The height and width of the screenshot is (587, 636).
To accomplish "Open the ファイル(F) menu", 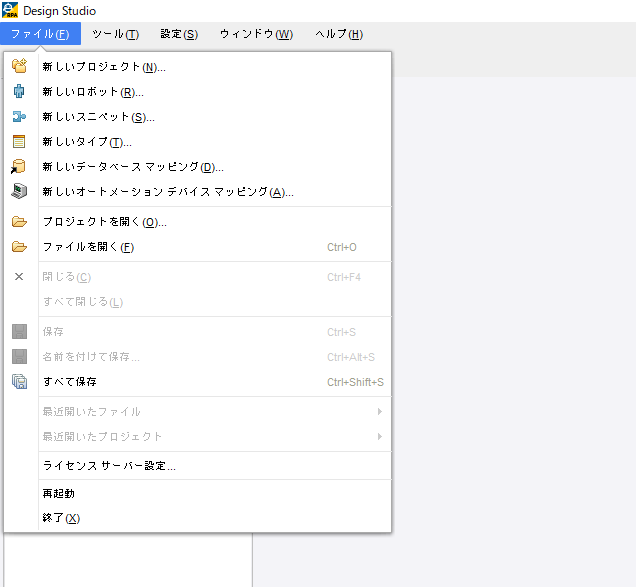I will pyautogui.click(x=41, y=34).
